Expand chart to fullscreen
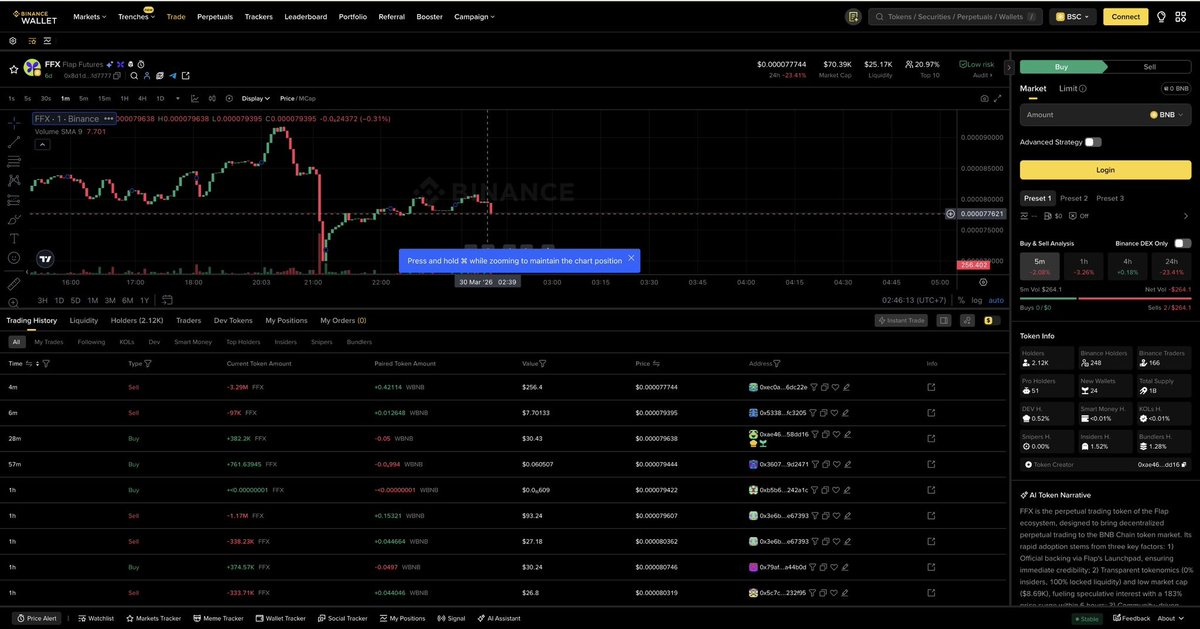This screenshot has height=629, width=1200. [997, 98]
